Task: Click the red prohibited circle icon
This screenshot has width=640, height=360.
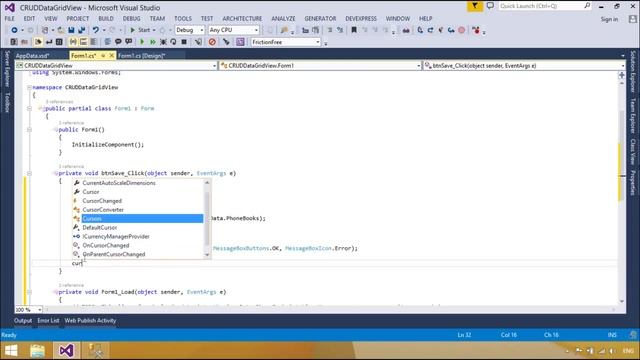Action: tap(212, 42)
